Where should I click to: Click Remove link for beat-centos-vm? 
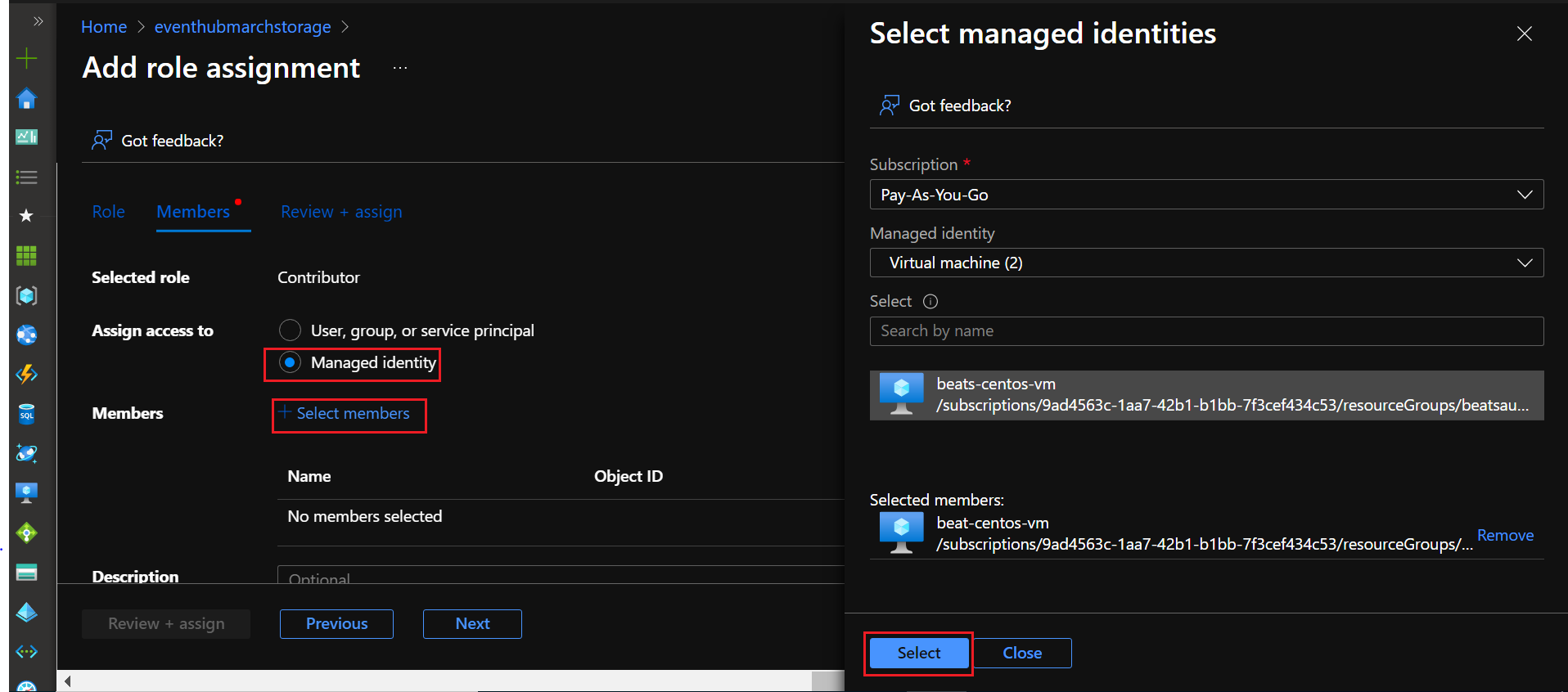[x=1504, y=535]
